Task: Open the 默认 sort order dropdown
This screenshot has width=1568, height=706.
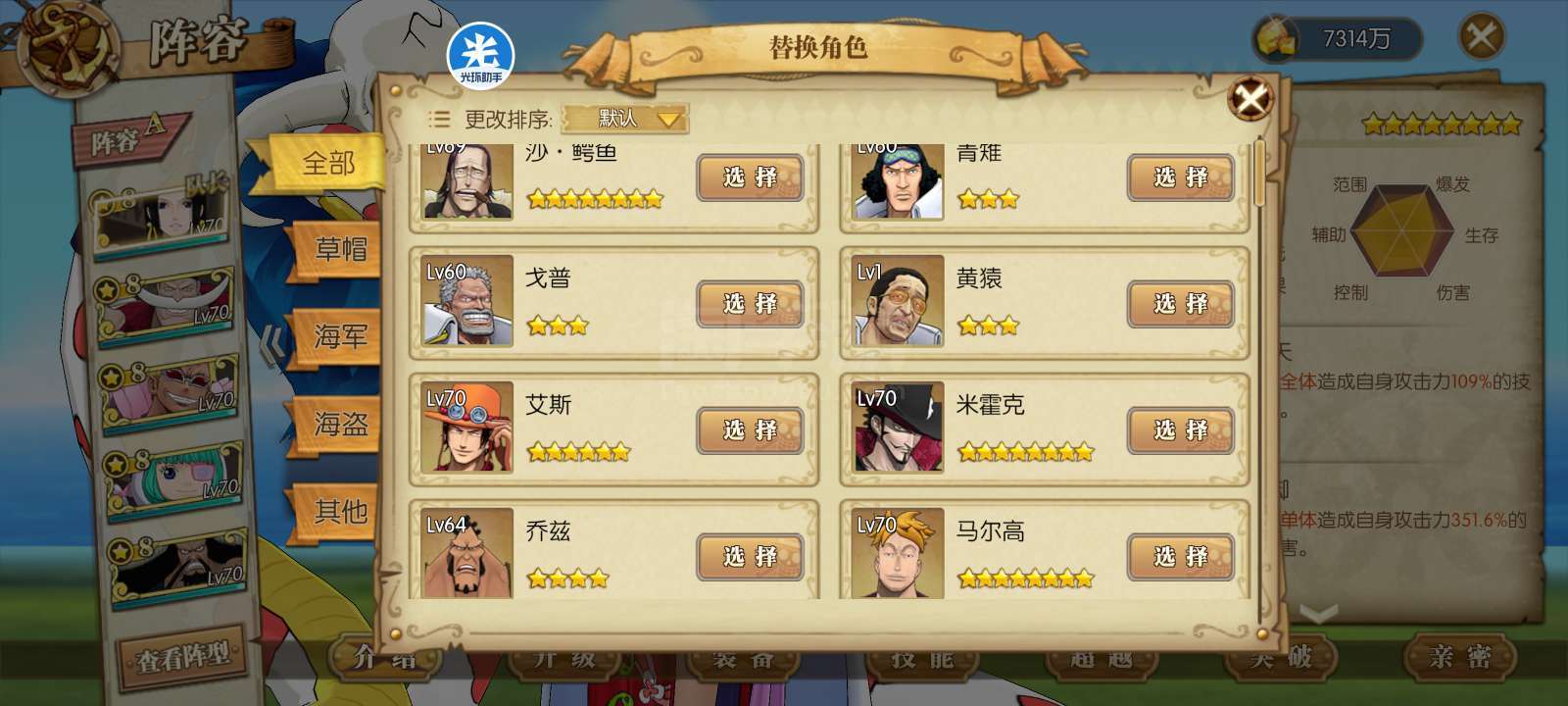Action: click(625, 119)
